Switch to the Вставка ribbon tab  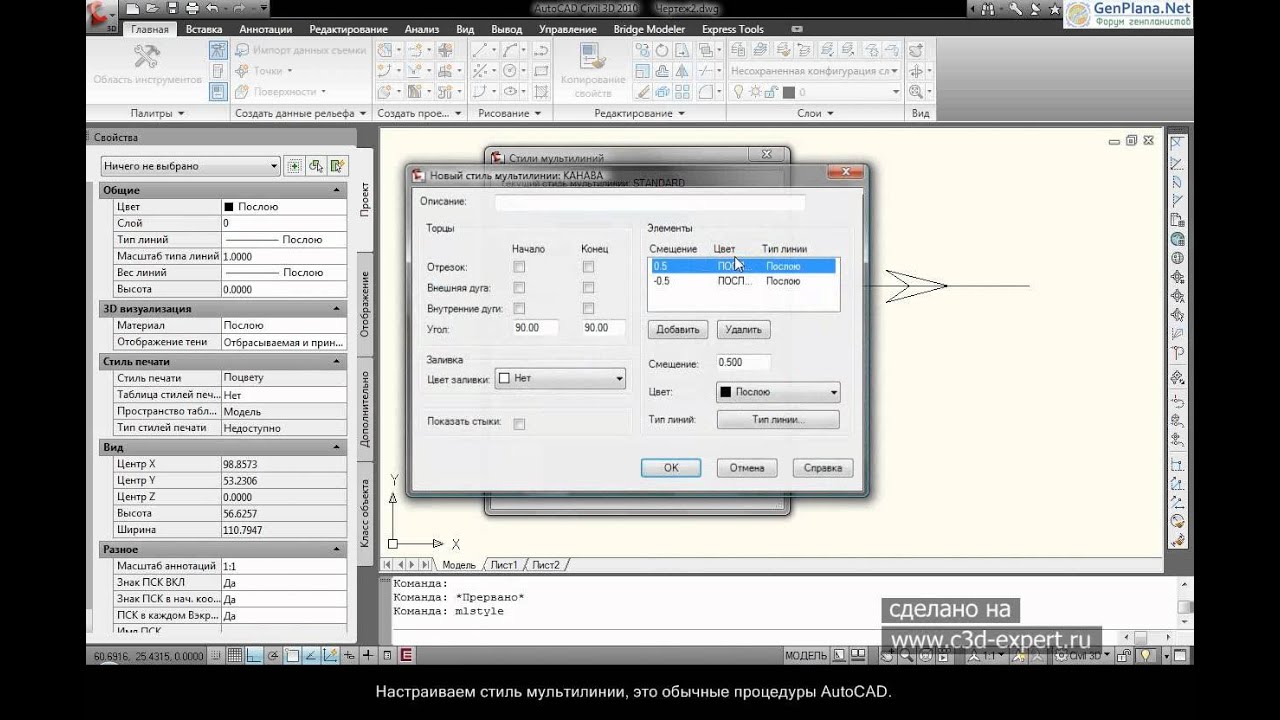point(204,30)
